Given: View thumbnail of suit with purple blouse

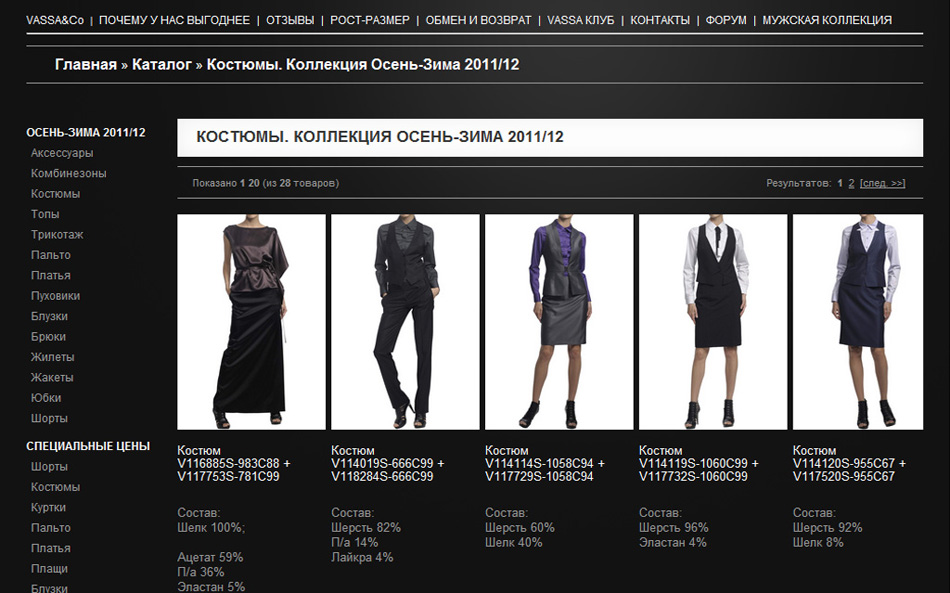Looking at the screenshot, I should pyautogui.click(x=558, y=320).
